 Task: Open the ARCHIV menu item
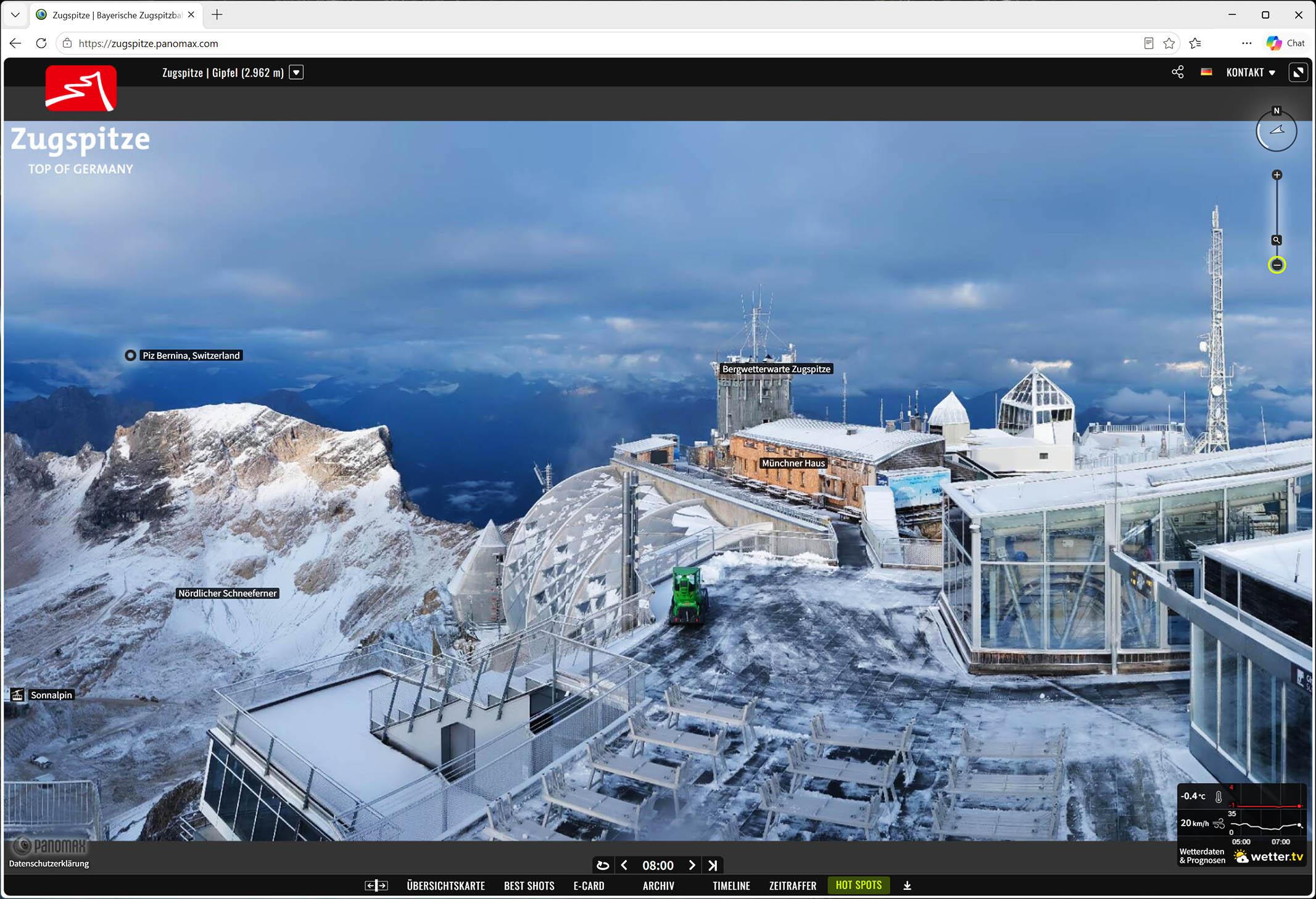coord(658,885)
